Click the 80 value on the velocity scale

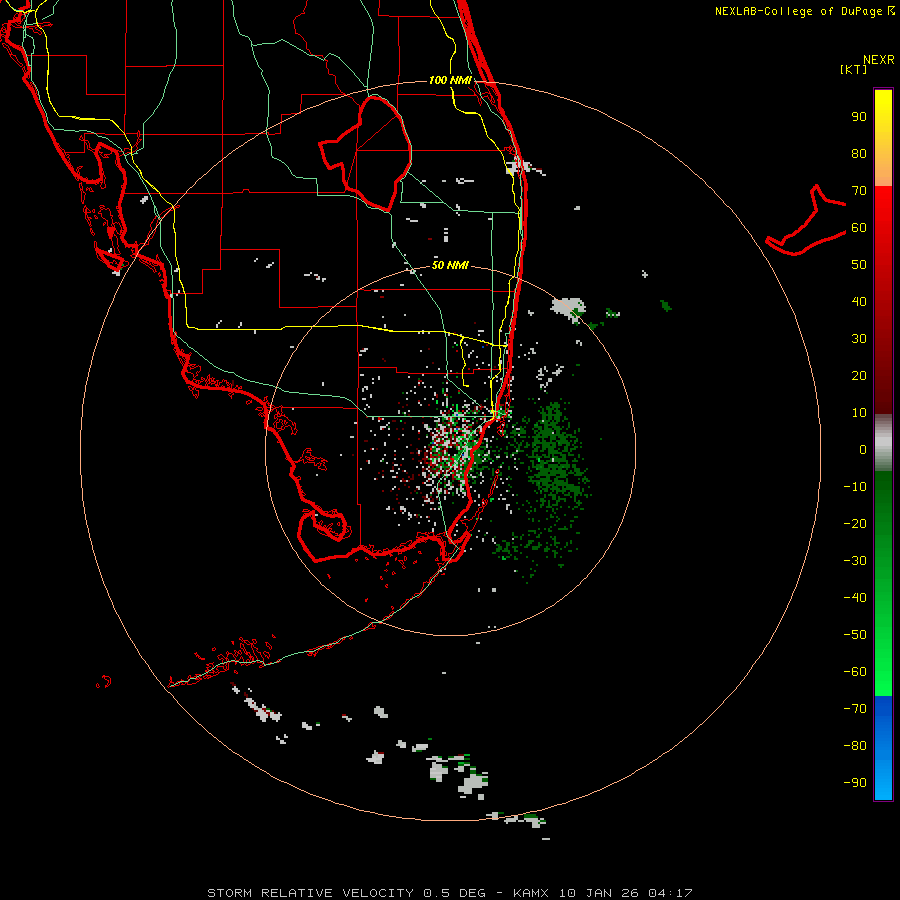point(859,153)
